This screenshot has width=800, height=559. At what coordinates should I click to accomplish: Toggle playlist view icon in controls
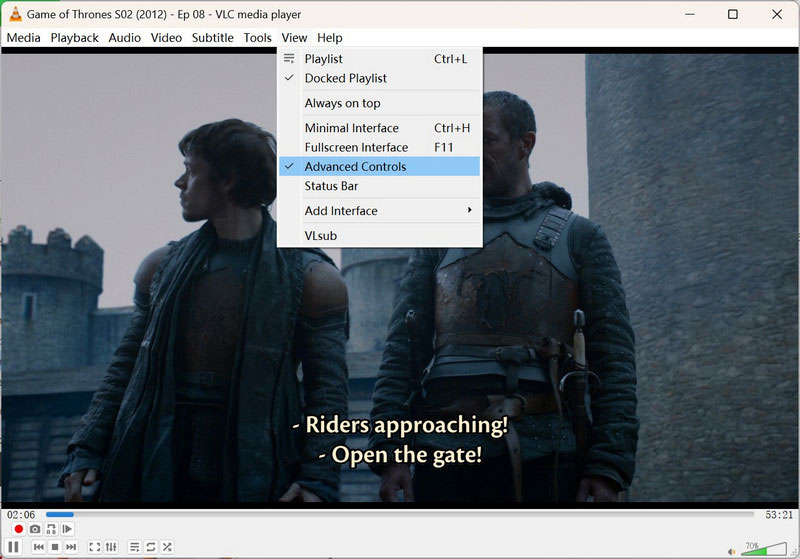click(x=134, y=547)
